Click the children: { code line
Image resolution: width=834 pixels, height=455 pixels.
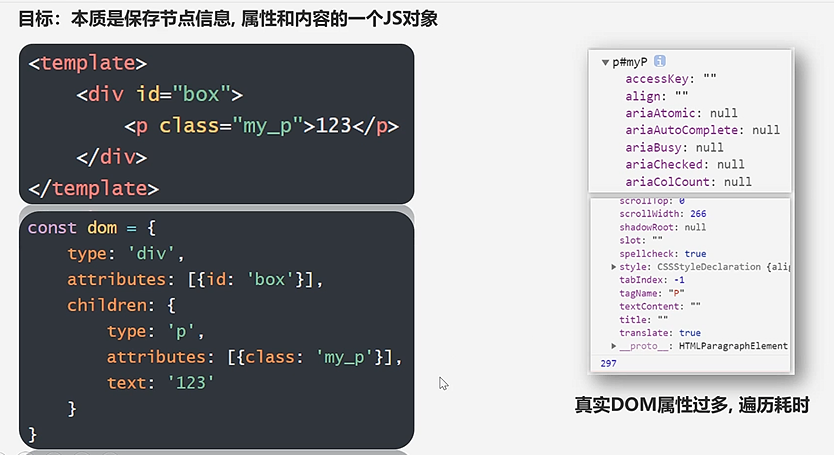point(121,305)
